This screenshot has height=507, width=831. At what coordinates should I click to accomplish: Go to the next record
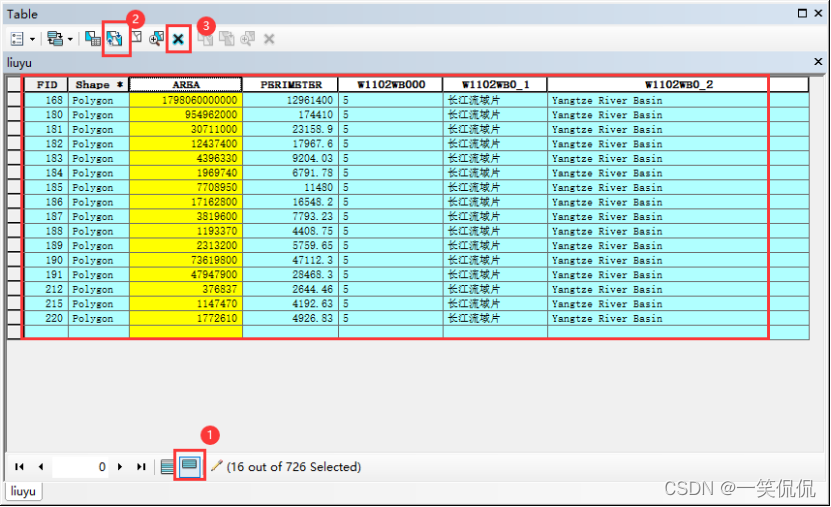120,466
